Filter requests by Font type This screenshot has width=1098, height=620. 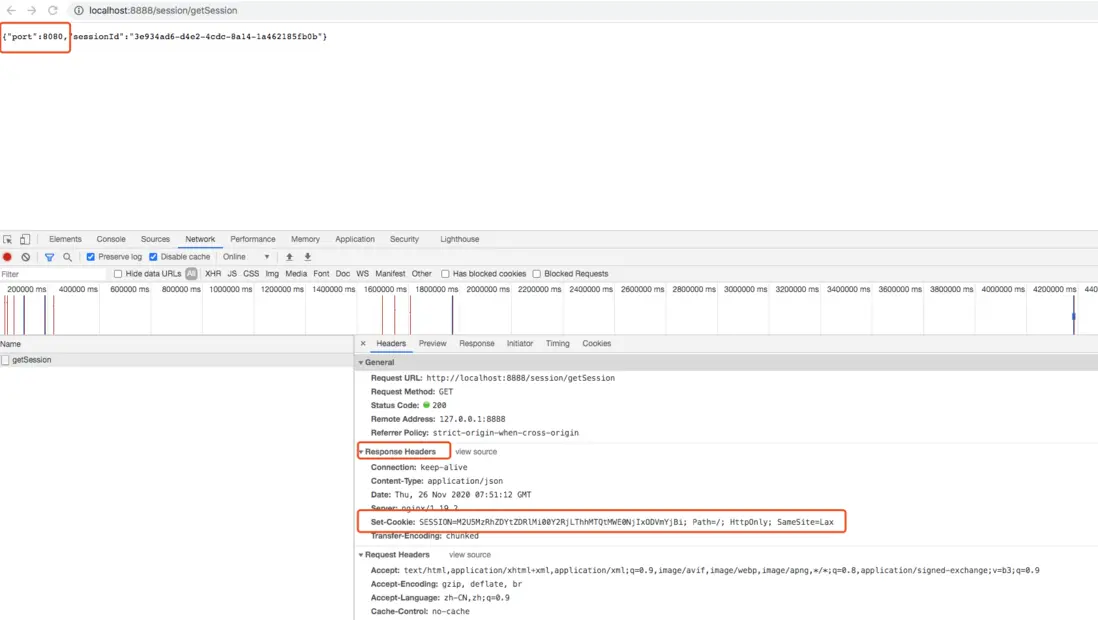coord(321,274)
